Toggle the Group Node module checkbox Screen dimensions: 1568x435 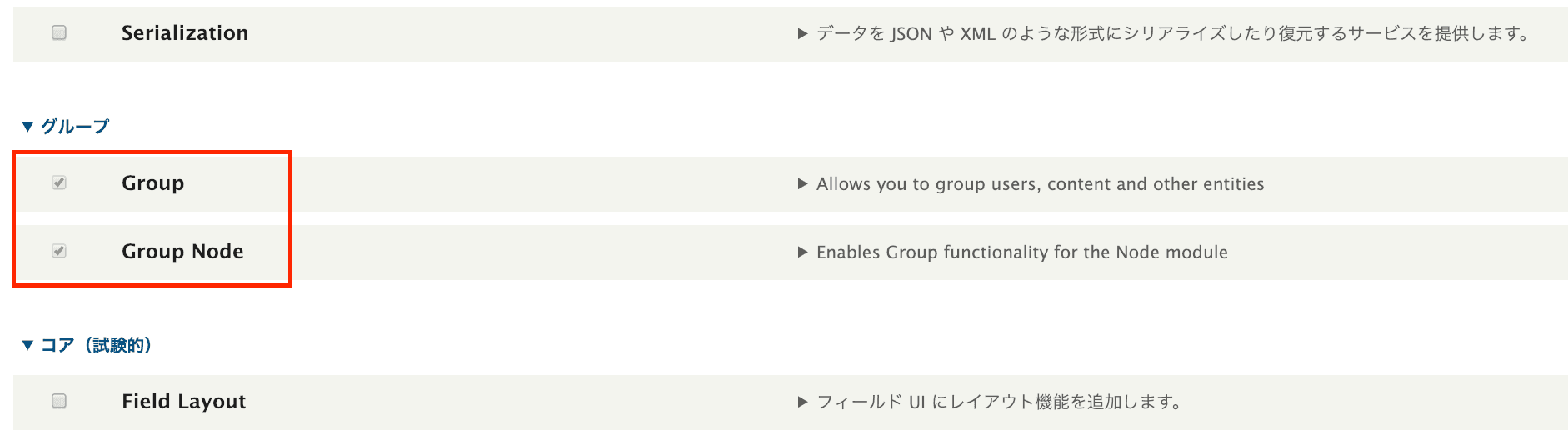59,251
